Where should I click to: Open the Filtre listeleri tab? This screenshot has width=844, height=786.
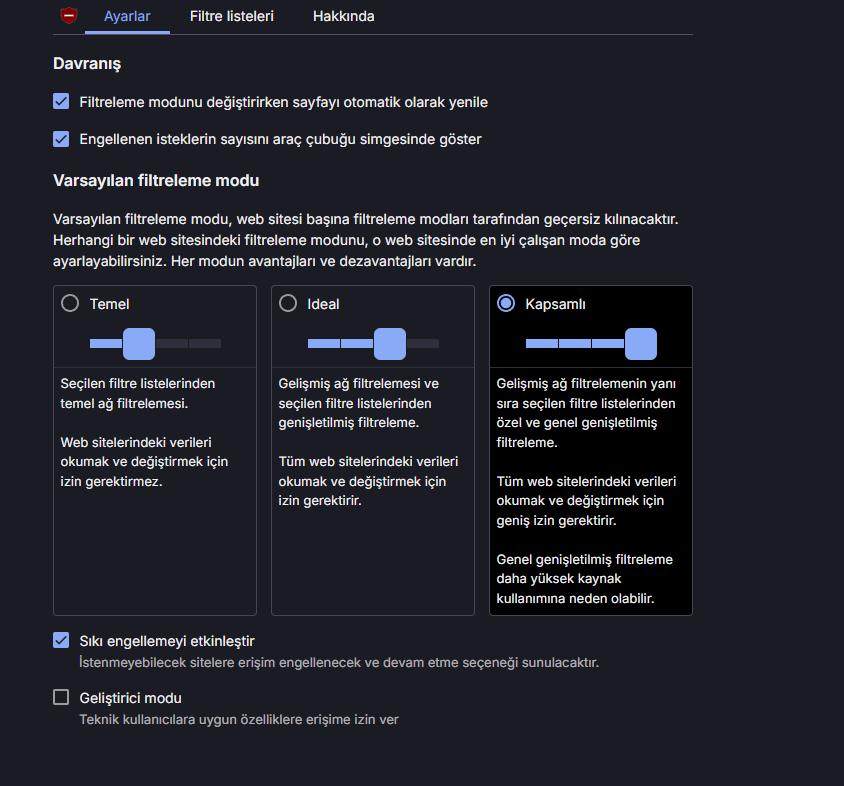point(231,17)
